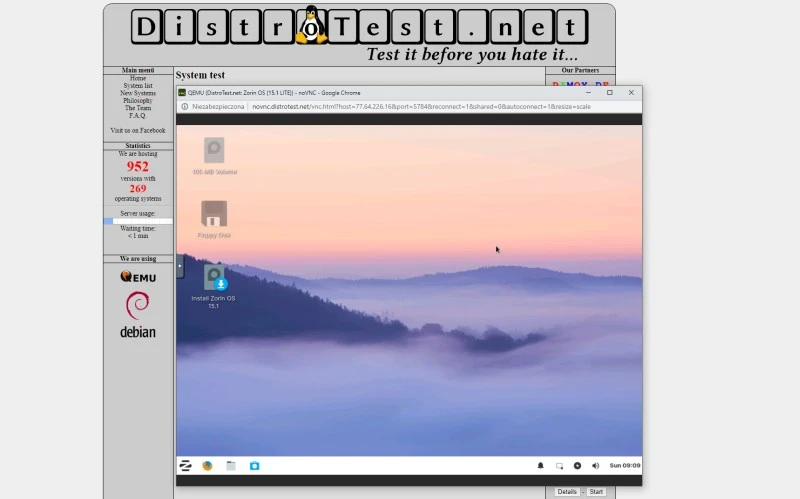This screenshot has width=800, height=499.
Task: Select the 105 MB Volume desktop icon
Action: point(214,156)
